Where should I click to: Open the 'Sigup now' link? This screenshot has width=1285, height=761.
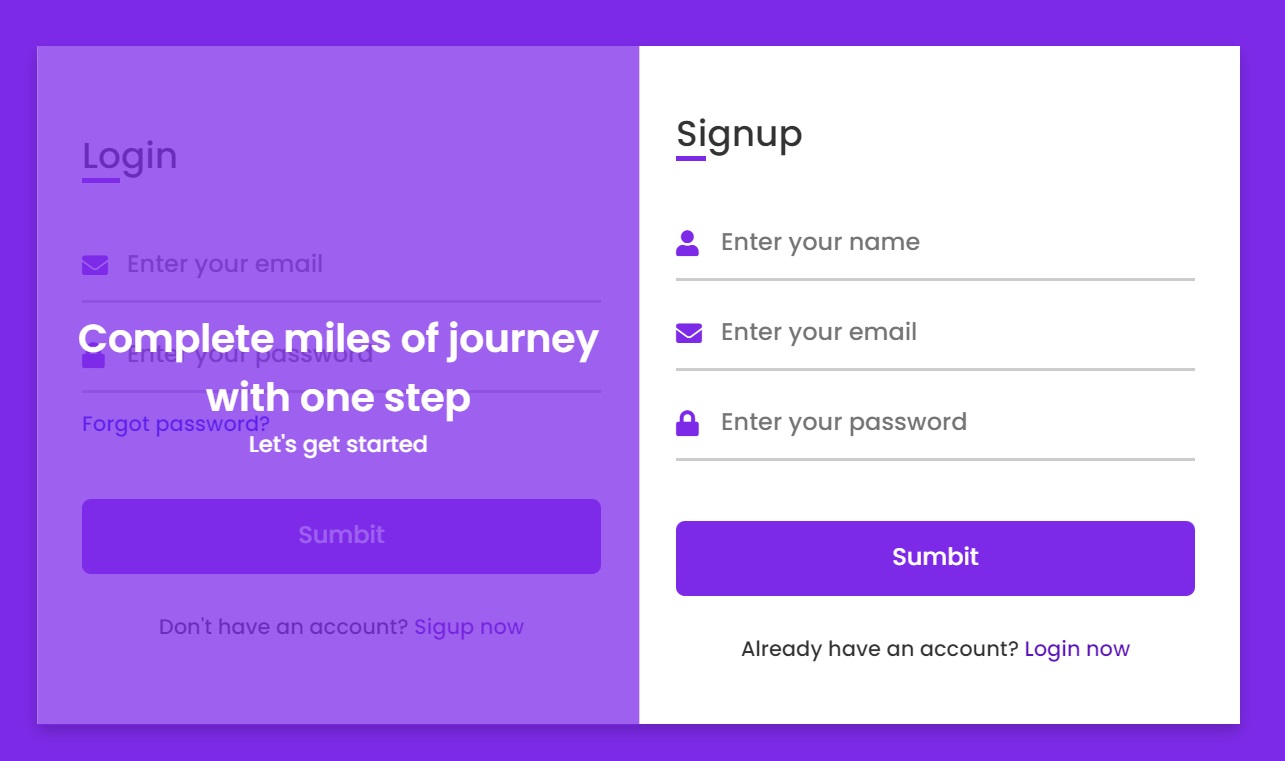tap(469, 627)
